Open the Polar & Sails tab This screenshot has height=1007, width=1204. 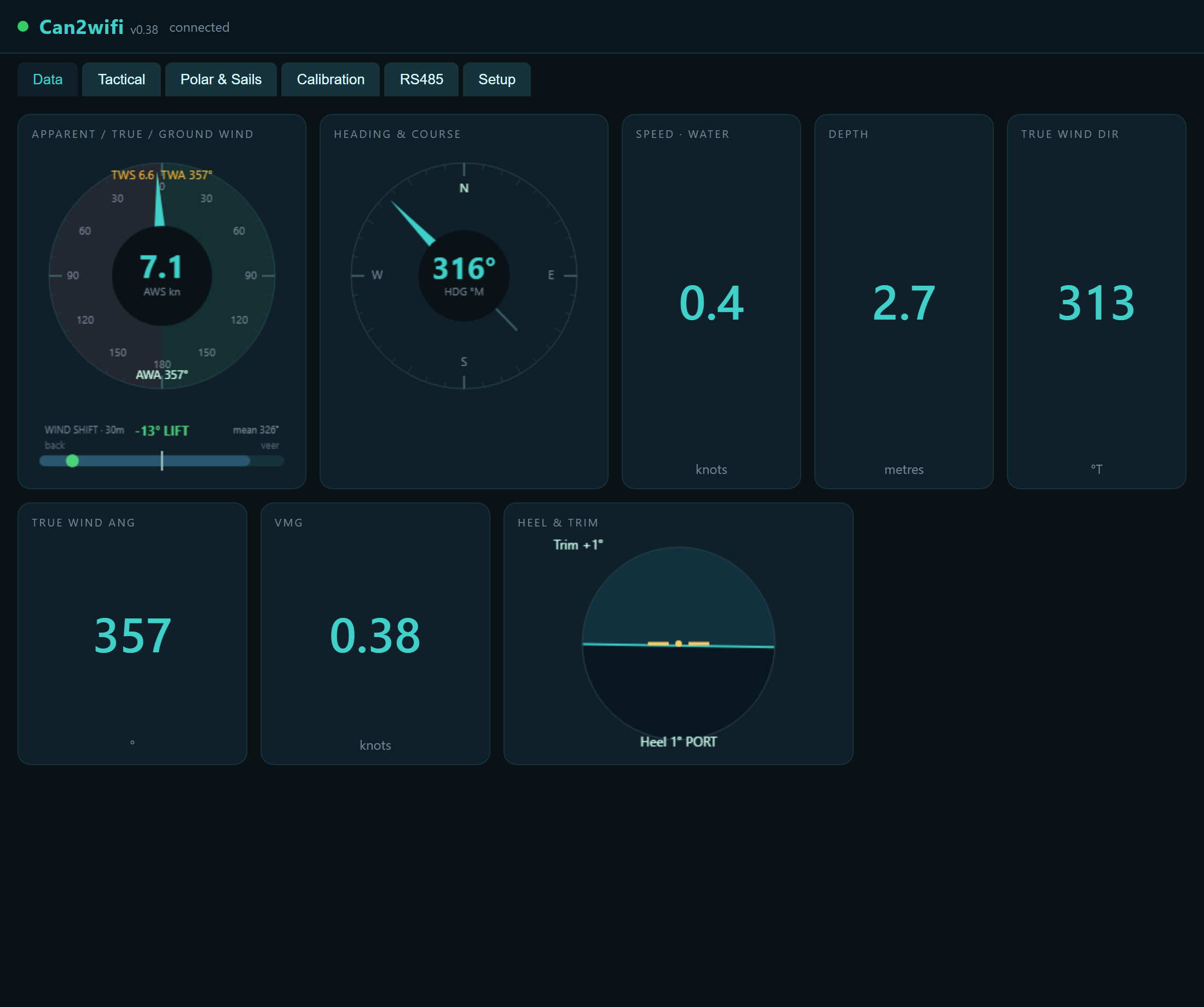click(x=221, y=79)
